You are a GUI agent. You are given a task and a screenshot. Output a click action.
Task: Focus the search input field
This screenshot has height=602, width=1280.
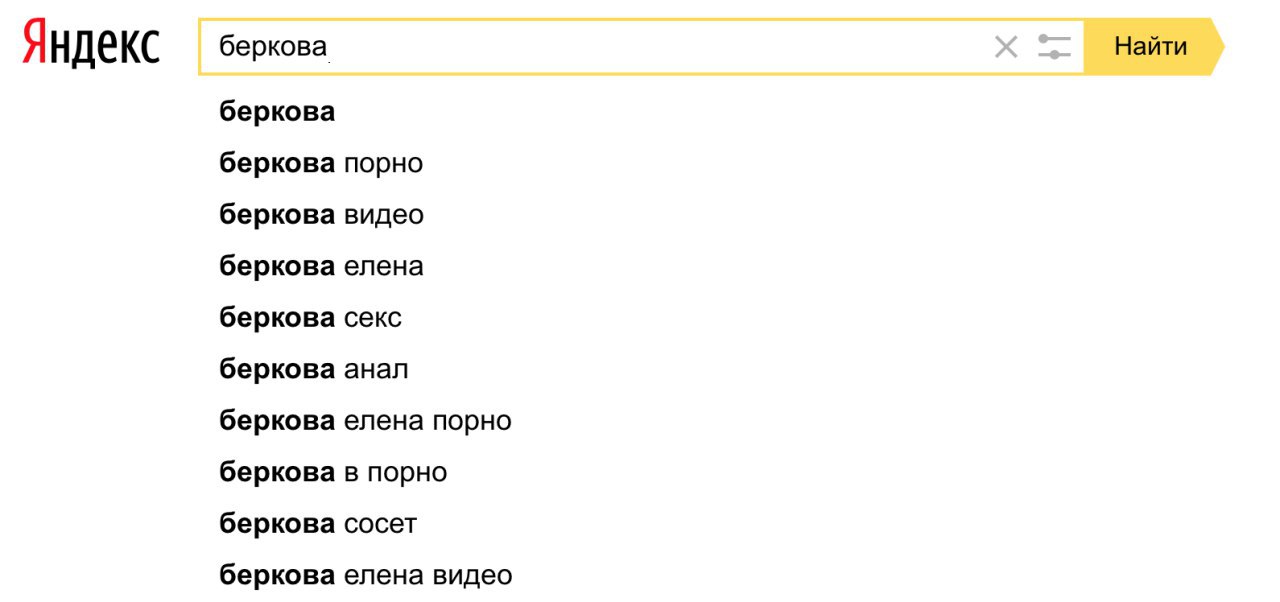(x=641, y=46)
